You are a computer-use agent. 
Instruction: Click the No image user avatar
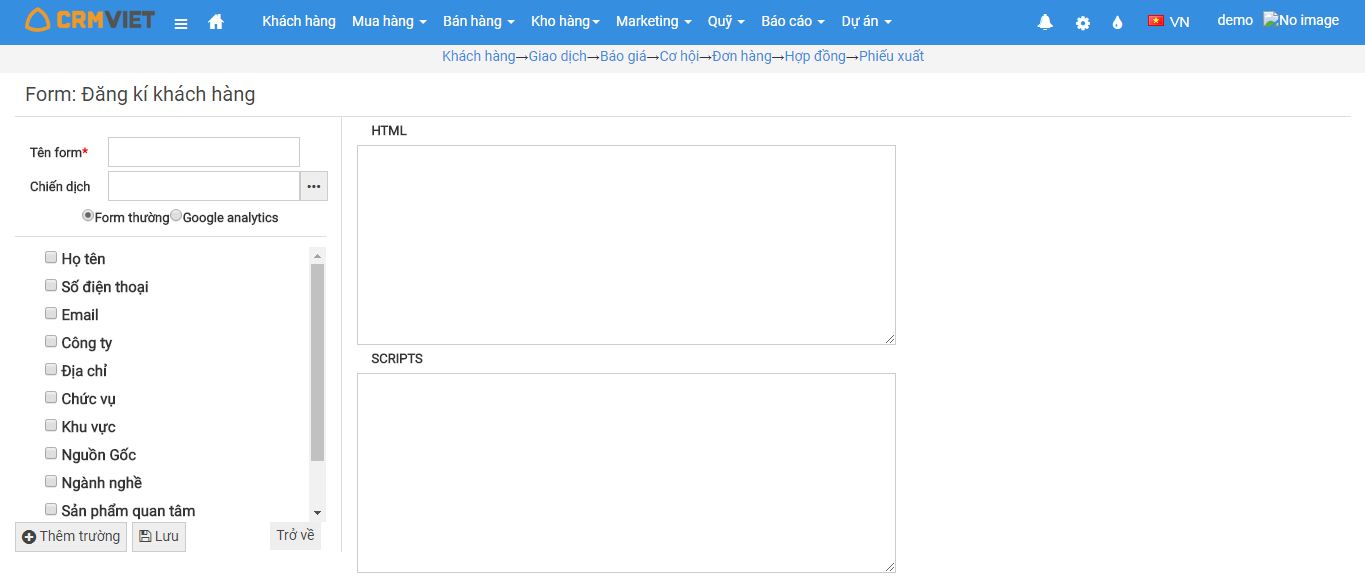1301,20
